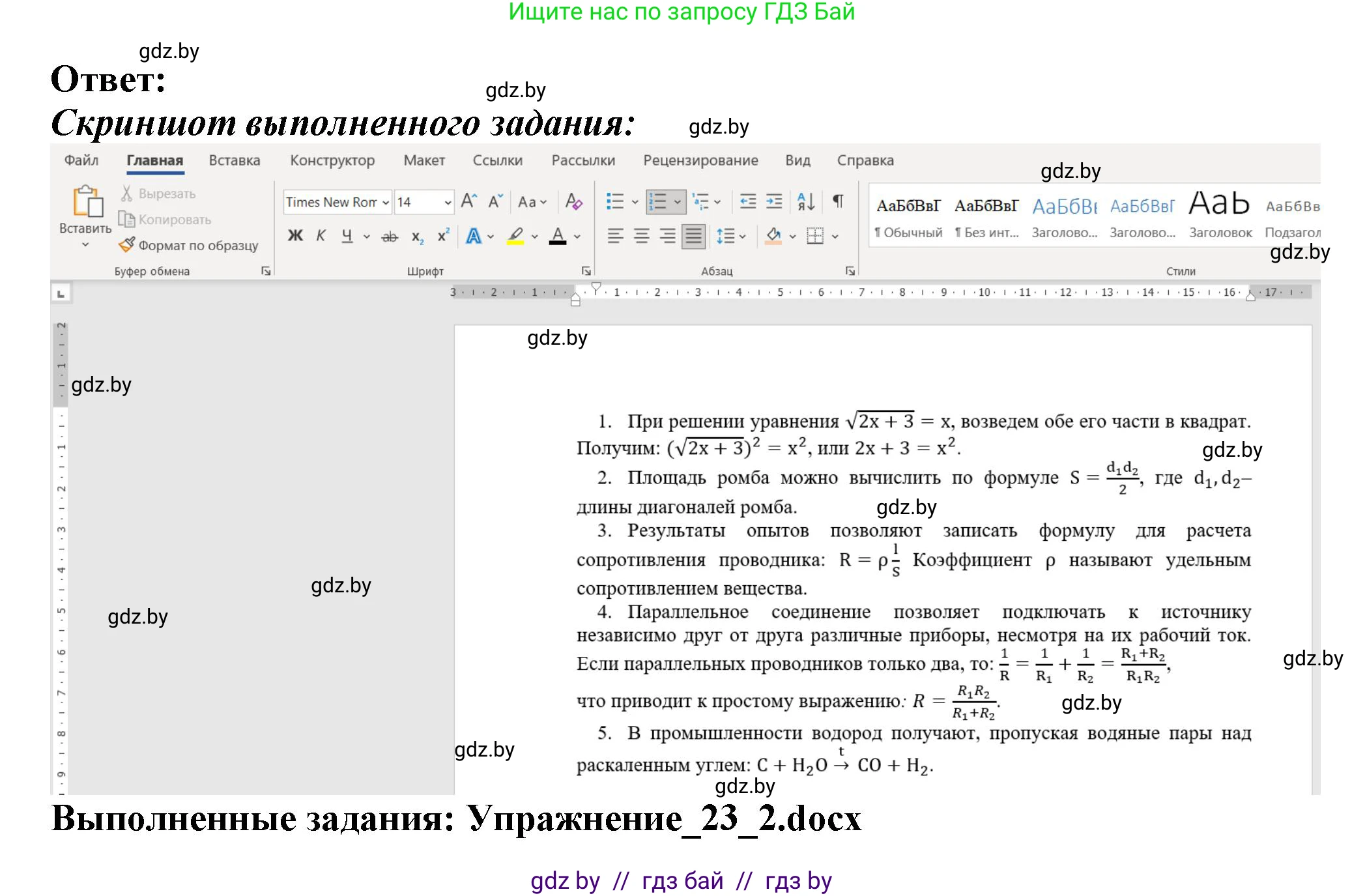Image resolution: width=1365 pixels, height=896 pixels.
Task: Toggle strikethrough on selected text
Action: click(x=390, y=236)
